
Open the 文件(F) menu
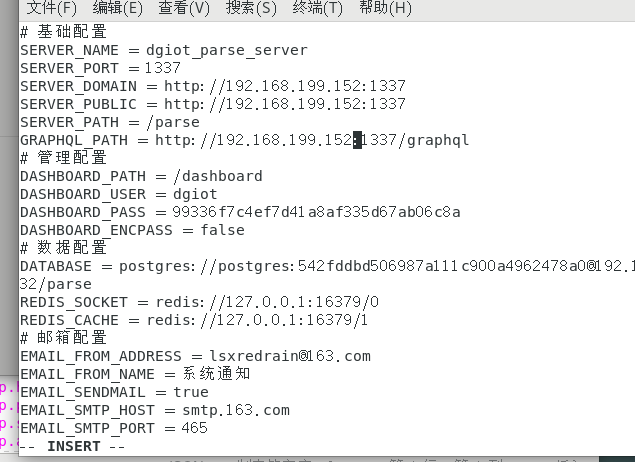click(x=51, y=8)
